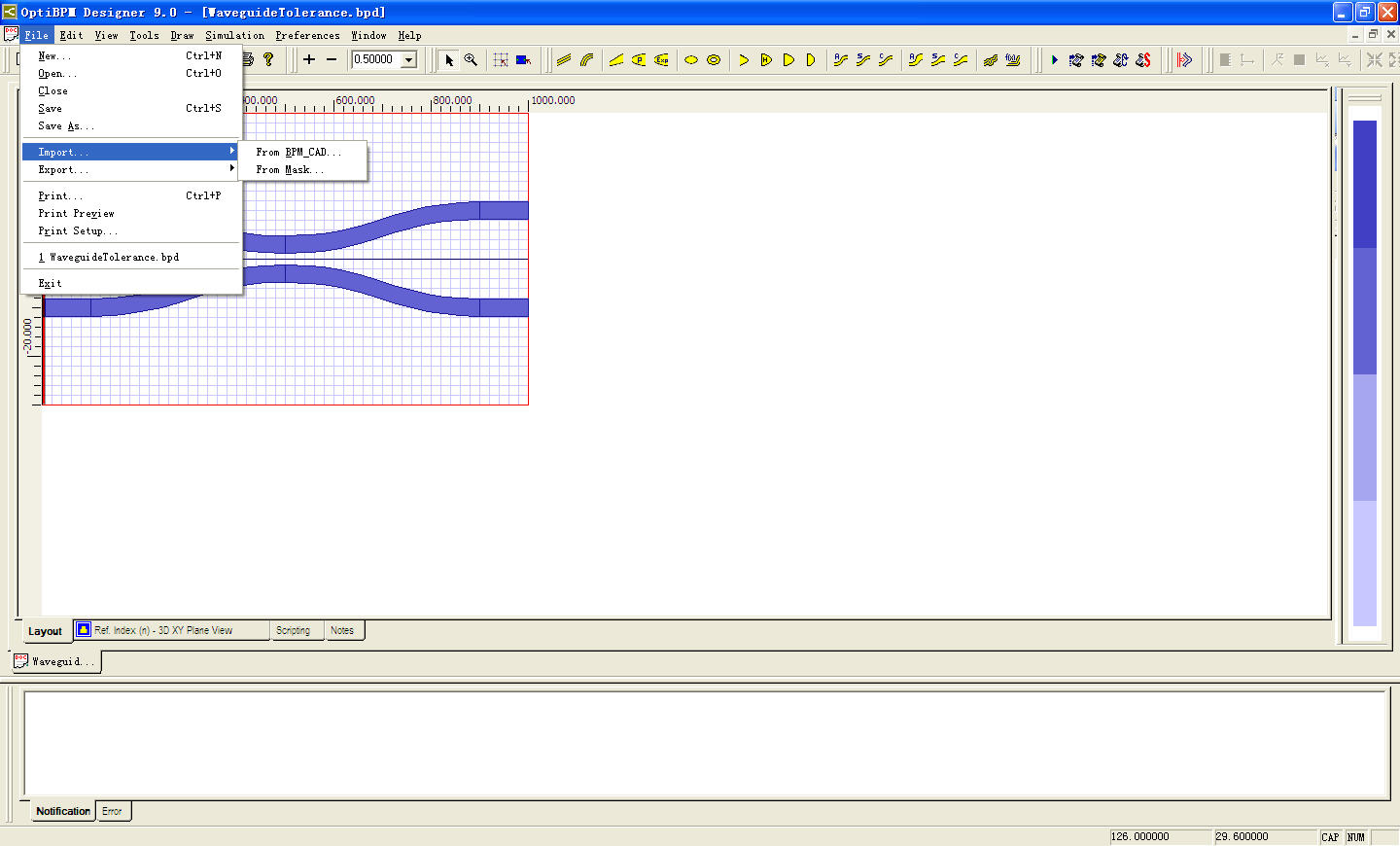1400x846 pixels.
Task: Choose 'From Mask...' in the Import submenu
Action: 302,169
